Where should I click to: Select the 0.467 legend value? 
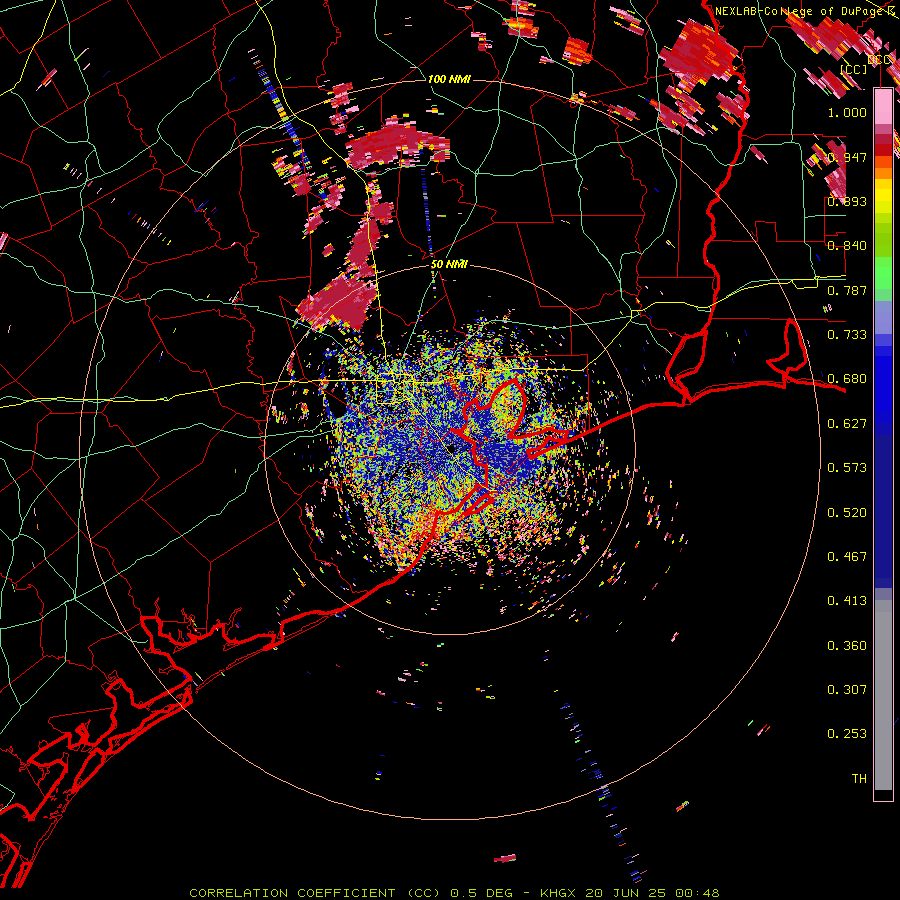tap(847, 557)
